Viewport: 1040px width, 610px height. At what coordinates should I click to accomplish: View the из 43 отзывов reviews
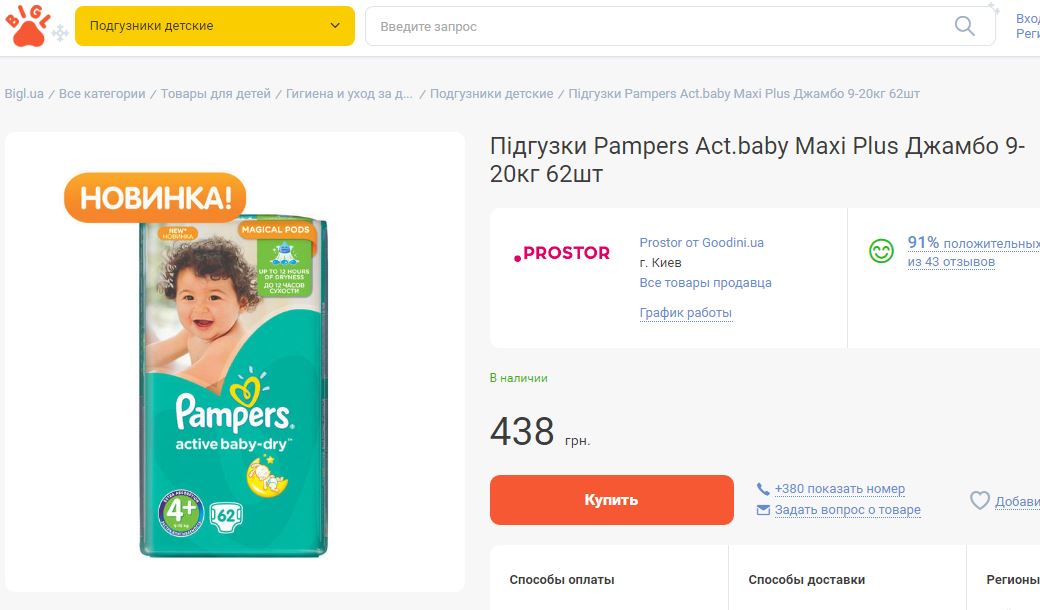pos(951,262)
